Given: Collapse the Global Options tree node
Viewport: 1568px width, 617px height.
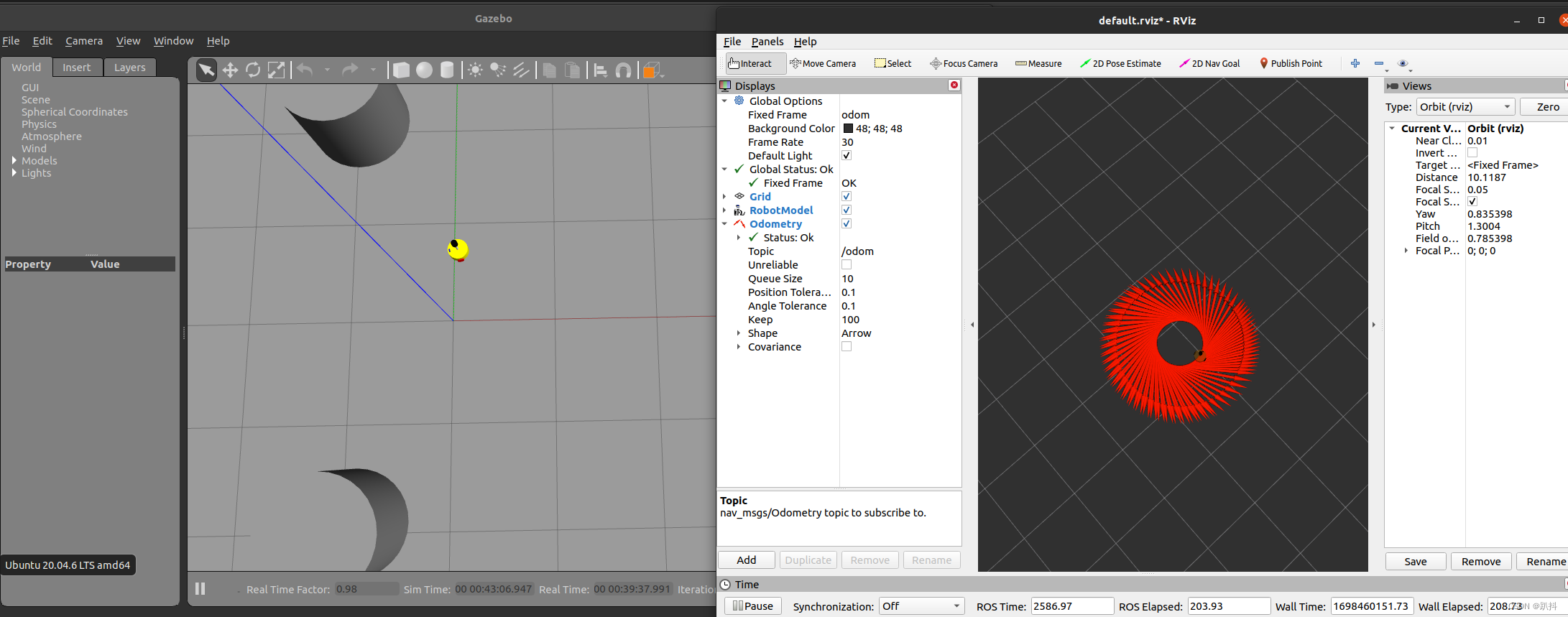Looking at the screenshot, I should tap(724, 101).
